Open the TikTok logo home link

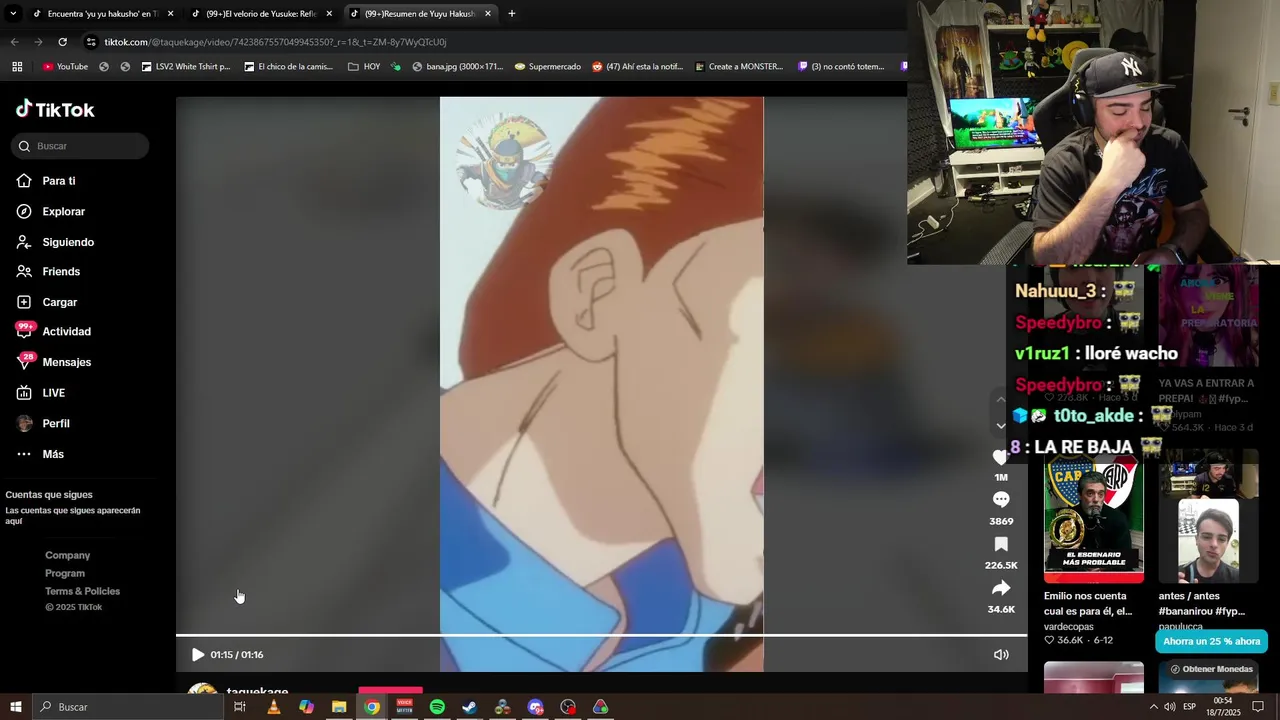coord(55,110)
